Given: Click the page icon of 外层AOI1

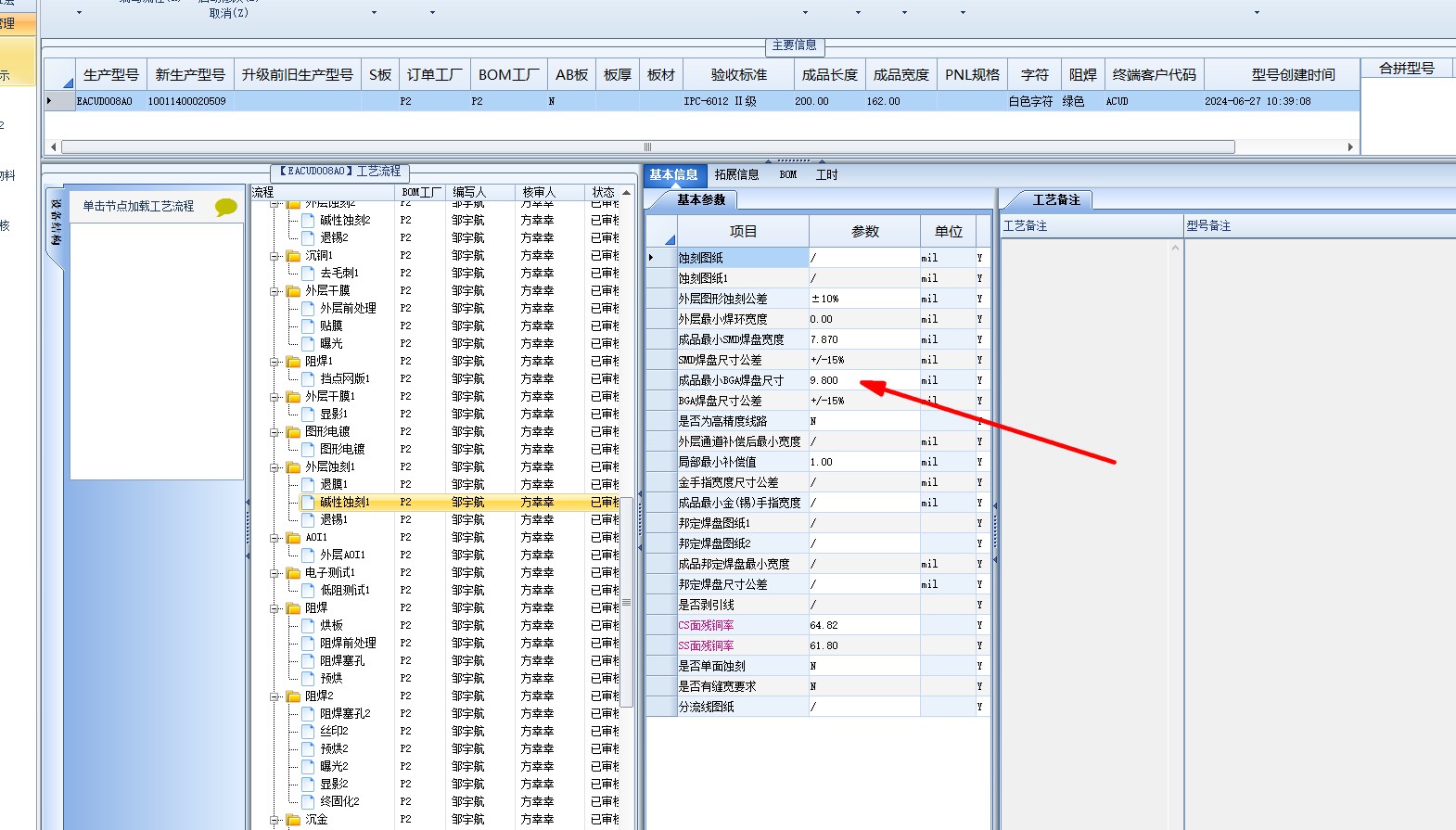Looking at the screenshot, I should (x=309, y=555).
